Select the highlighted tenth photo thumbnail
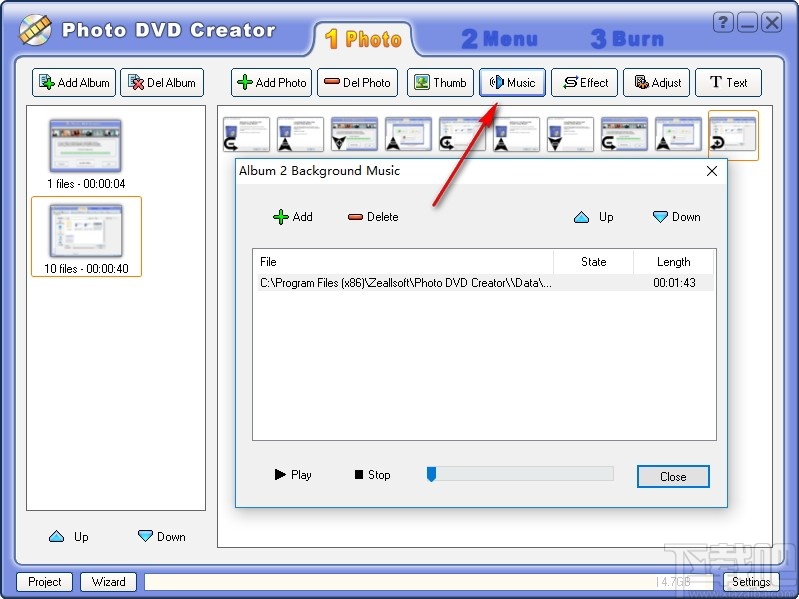 pyautogui.click(x=733, y=135)
